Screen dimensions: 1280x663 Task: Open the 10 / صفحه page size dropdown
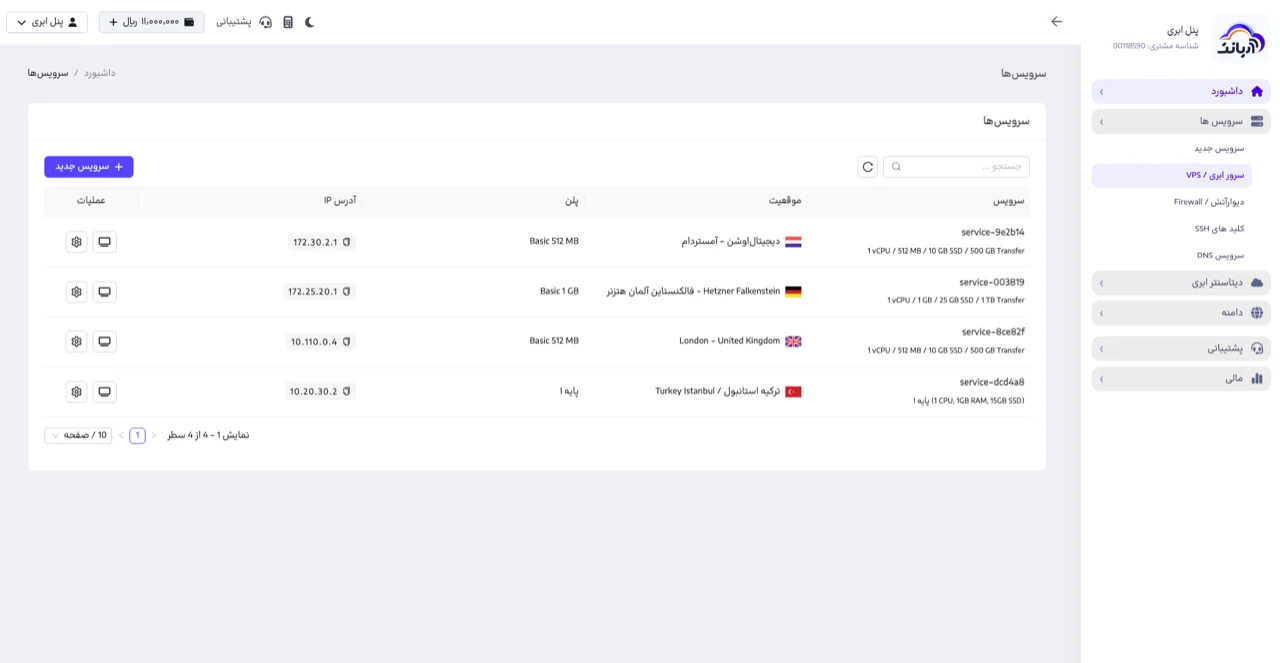[77, 436]
